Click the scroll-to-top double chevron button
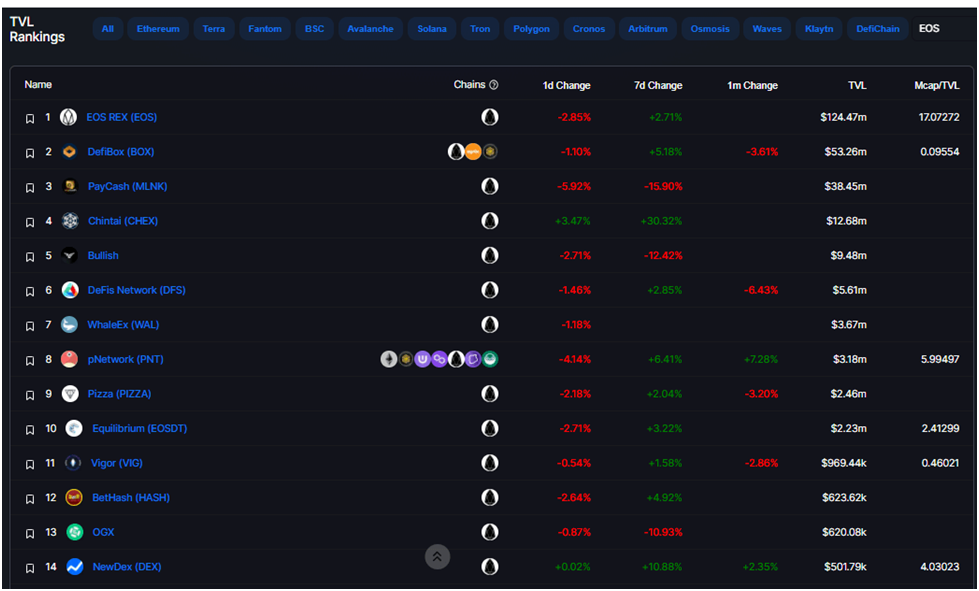Screen dimensions: 979x591 (x=437, y=557)
